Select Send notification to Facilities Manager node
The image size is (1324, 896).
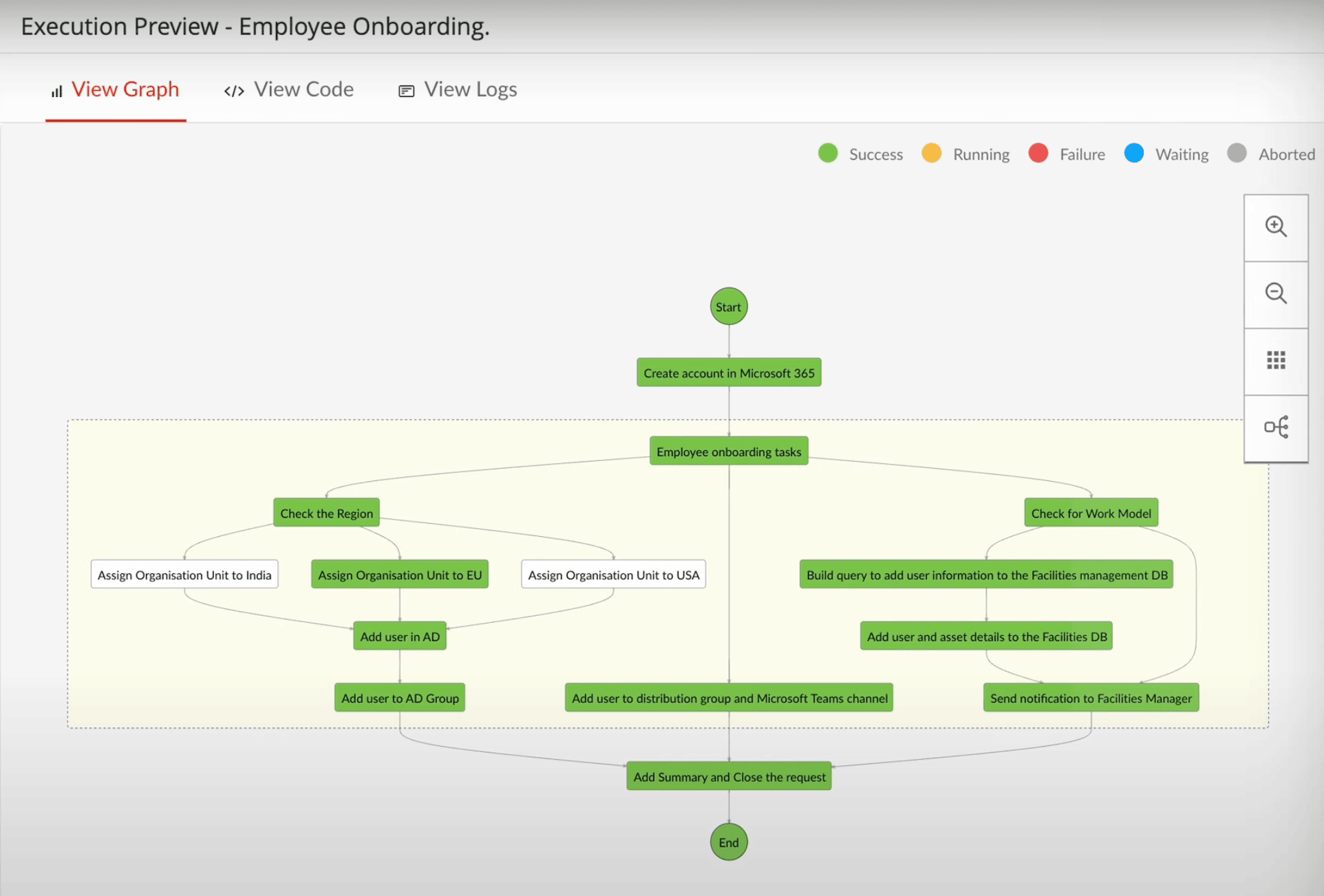coord(1090,697)
